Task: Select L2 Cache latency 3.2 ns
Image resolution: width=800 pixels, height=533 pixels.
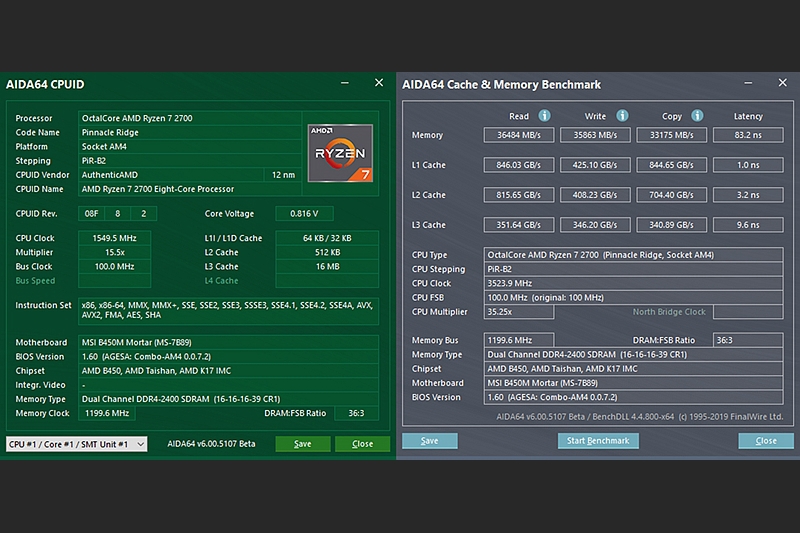Action: pos(748,195)
